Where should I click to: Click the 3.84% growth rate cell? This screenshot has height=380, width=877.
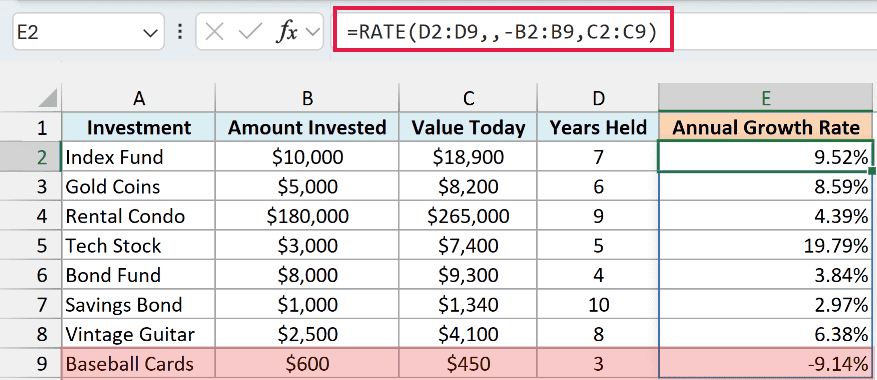[766, 275]
